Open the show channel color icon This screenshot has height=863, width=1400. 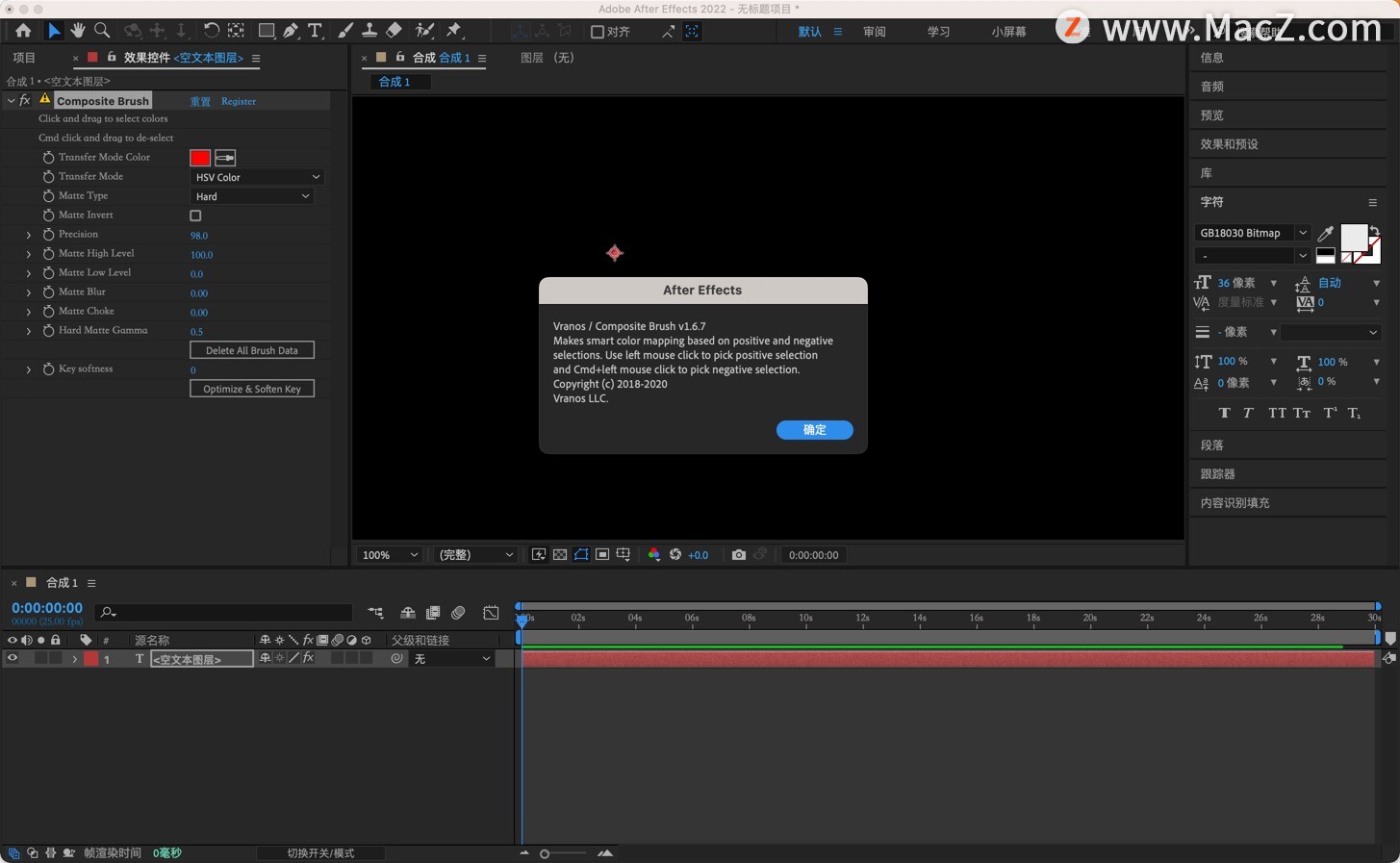pyautogui.click(x=654, y=555)
